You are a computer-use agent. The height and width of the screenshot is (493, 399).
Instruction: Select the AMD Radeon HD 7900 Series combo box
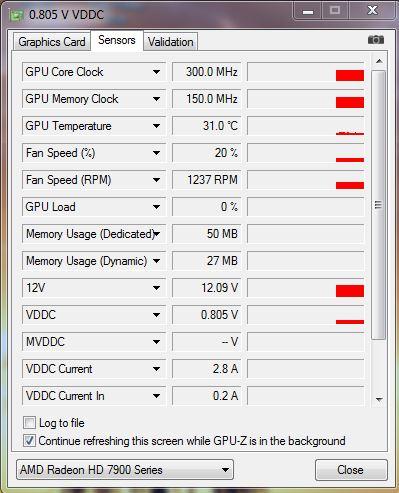[x=125, y=470]
